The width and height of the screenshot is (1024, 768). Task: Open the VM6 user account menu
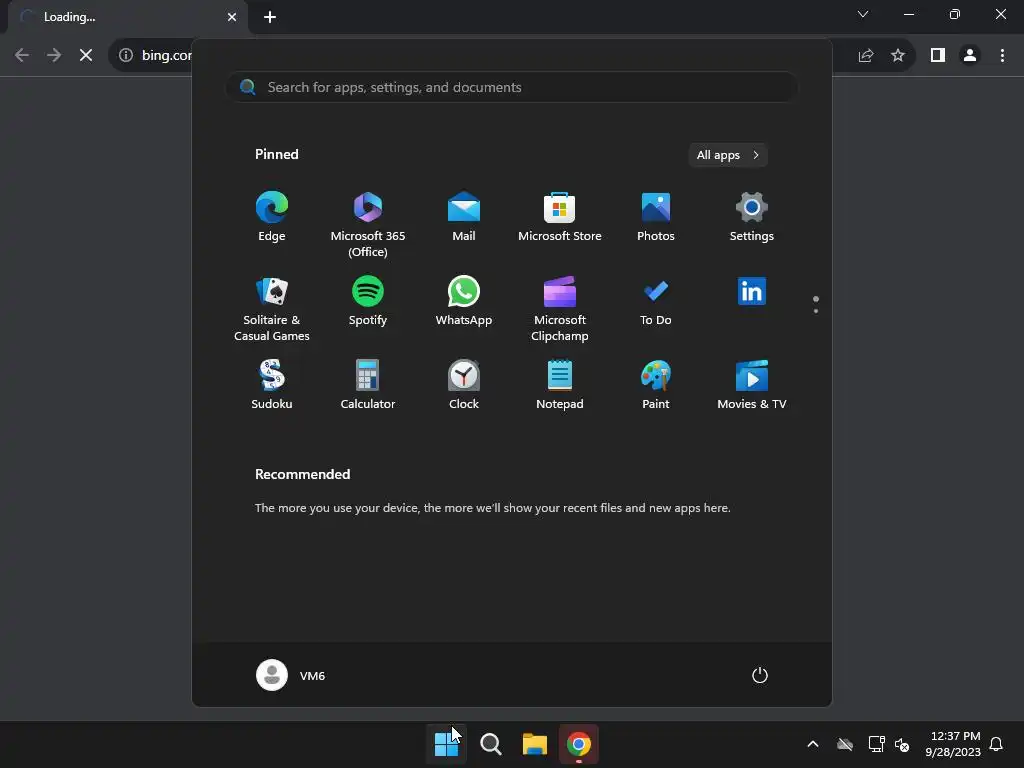pos(291,675)
